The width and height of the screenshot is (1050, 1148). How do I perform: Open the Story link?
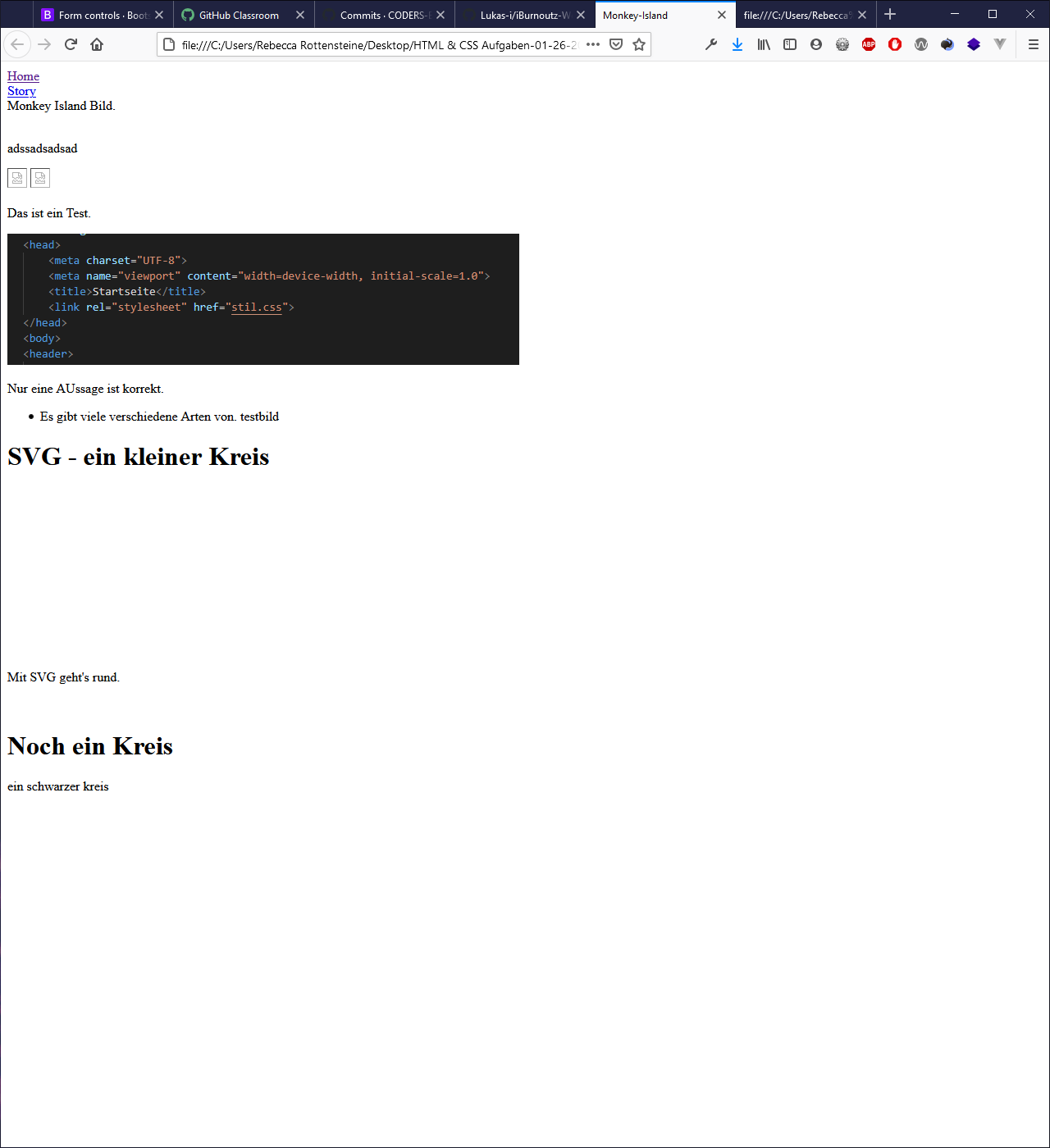[x=21, y=91]
